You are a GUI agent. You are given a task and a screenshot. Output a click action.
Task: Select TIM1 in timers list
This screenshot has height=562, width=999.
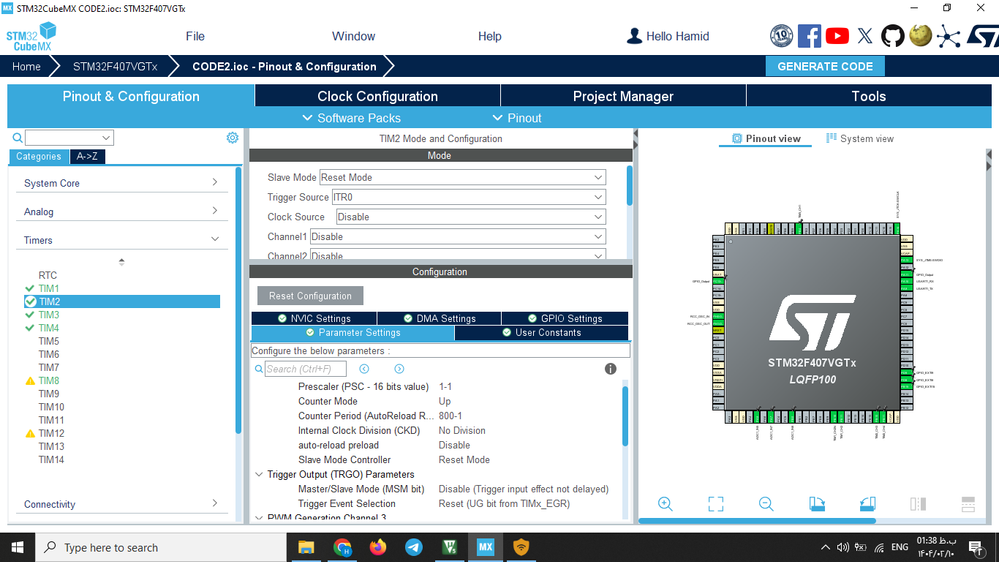pos(48,289)
